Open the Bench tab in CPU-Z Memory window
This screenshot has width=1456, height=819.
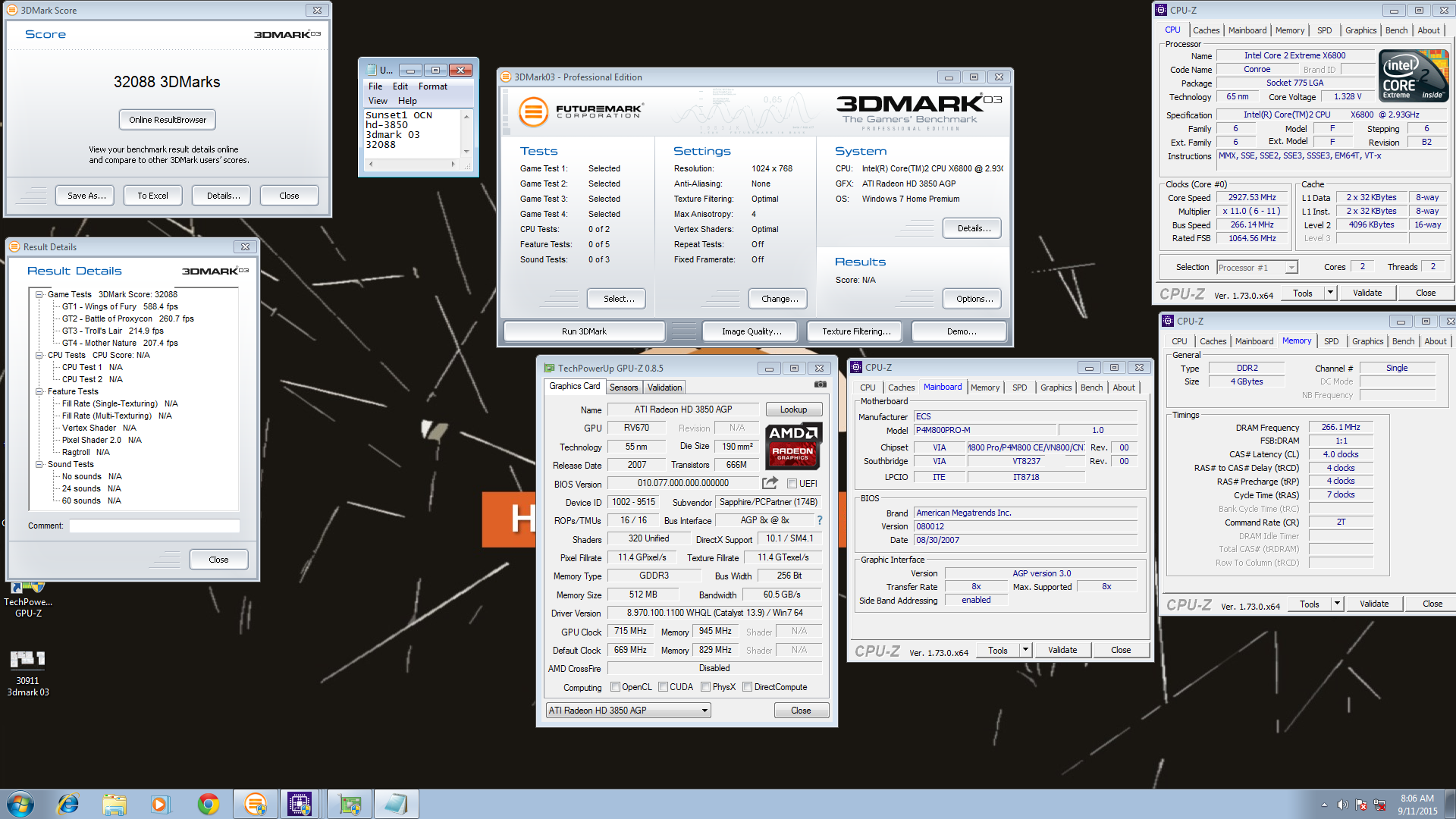tap(1403, 341)
